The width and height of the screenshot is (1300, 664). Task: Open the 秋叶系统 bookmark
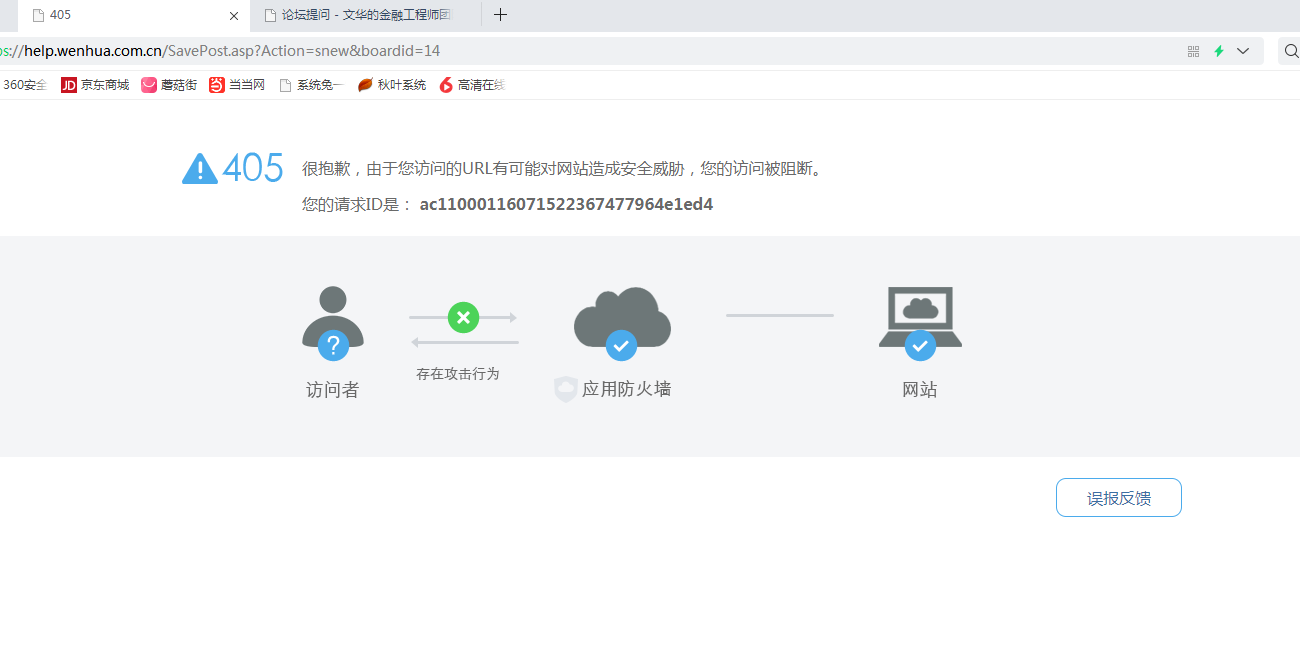click(x=392, y=85)
